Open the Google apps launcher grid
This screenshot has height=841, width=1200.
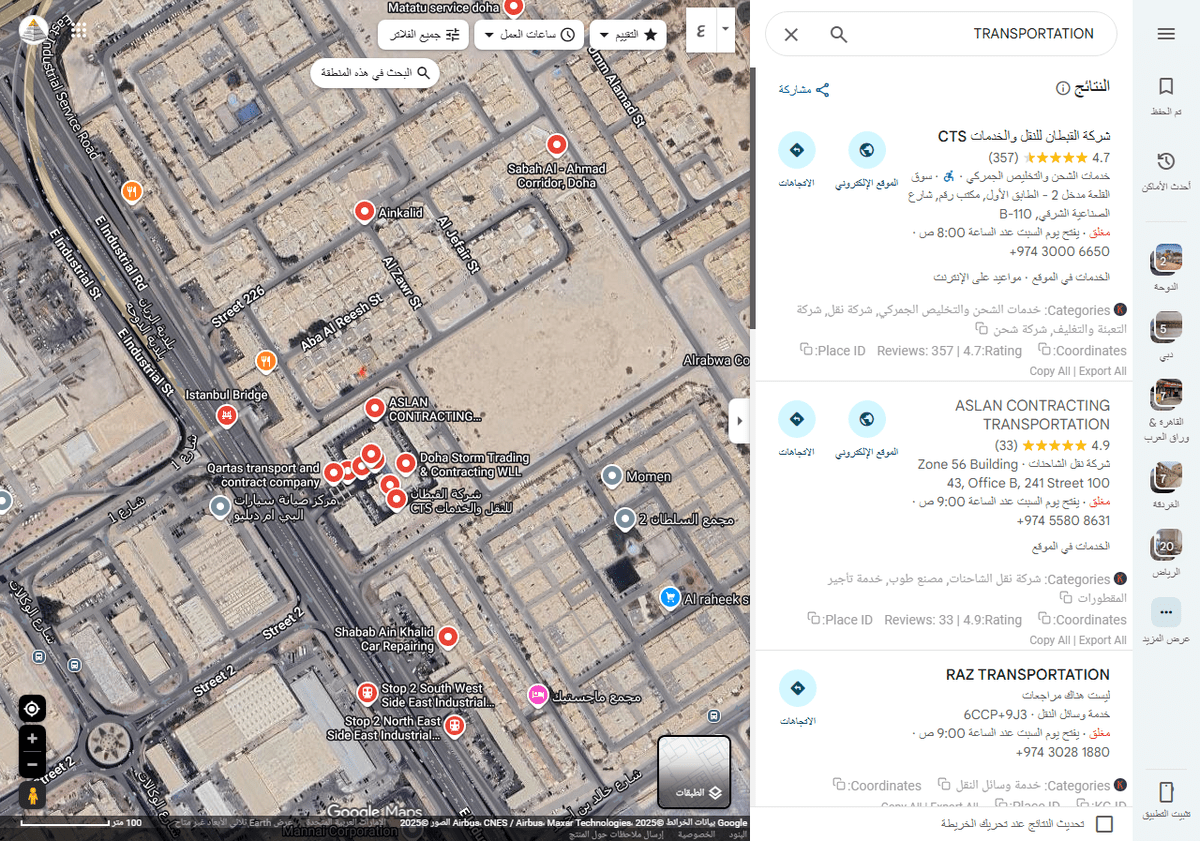pyautogui.click(x=77, y=30)
